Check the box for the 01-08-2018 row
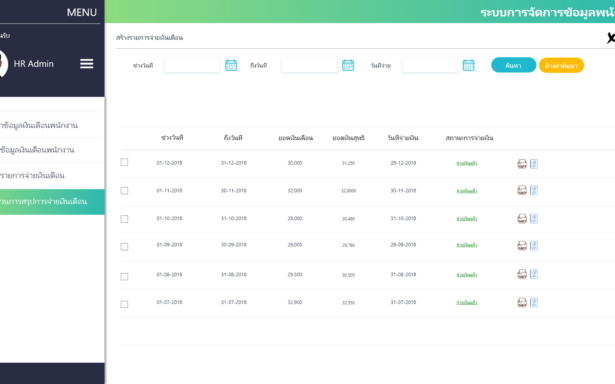The height and width of the screenshot is (384, 615). pos(124,277)
